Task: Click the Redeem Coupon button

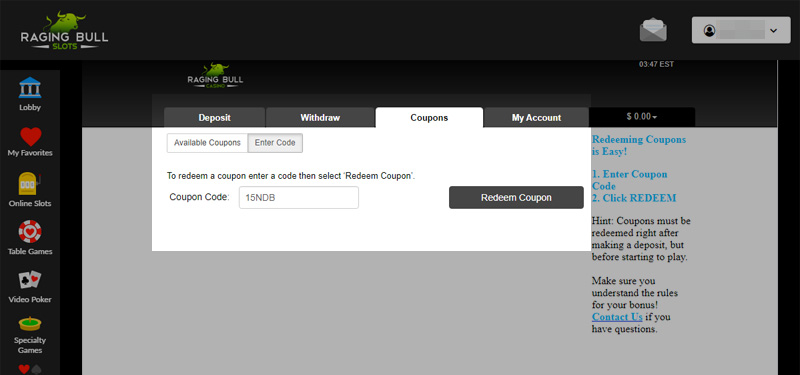Action: click(516, 197)
